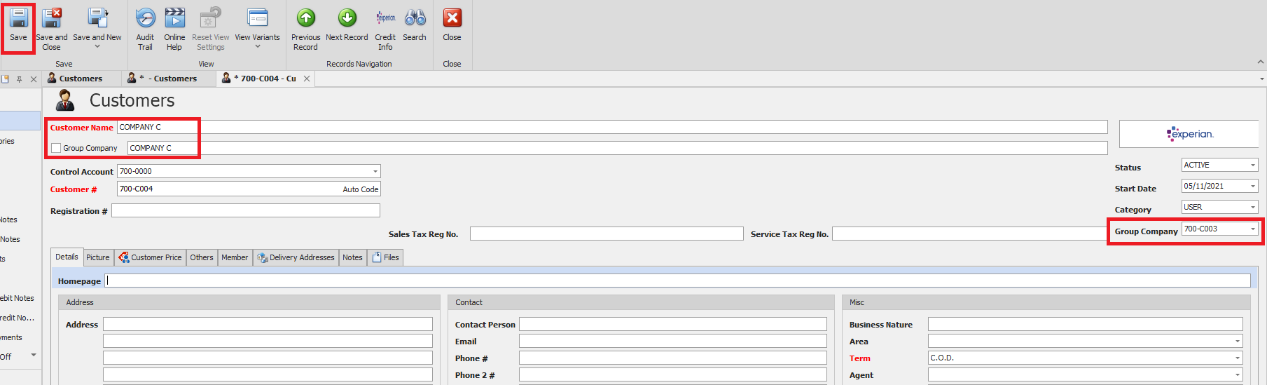Close the navigation side panel
The width and height of the screenshot is (1267, 385).
(x=33, y=78)
